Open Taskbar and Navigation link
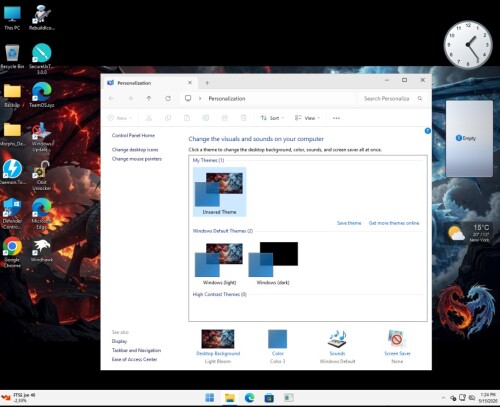500x407 pixels. (x=136, y=350)
